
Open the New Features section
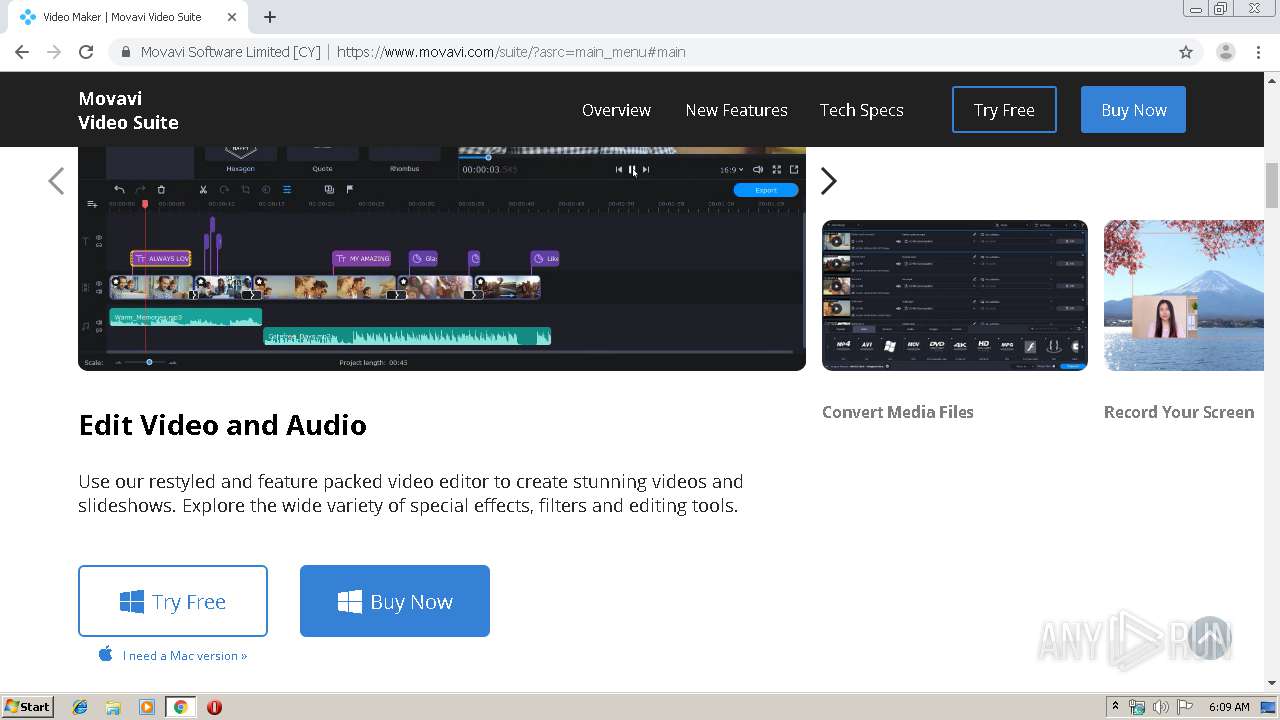coord(736,110)
